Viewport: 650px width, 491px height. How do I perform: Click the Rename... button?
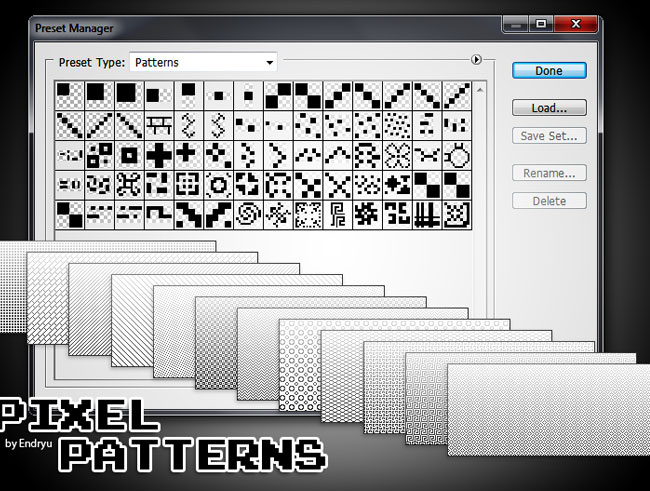(549, 173)
